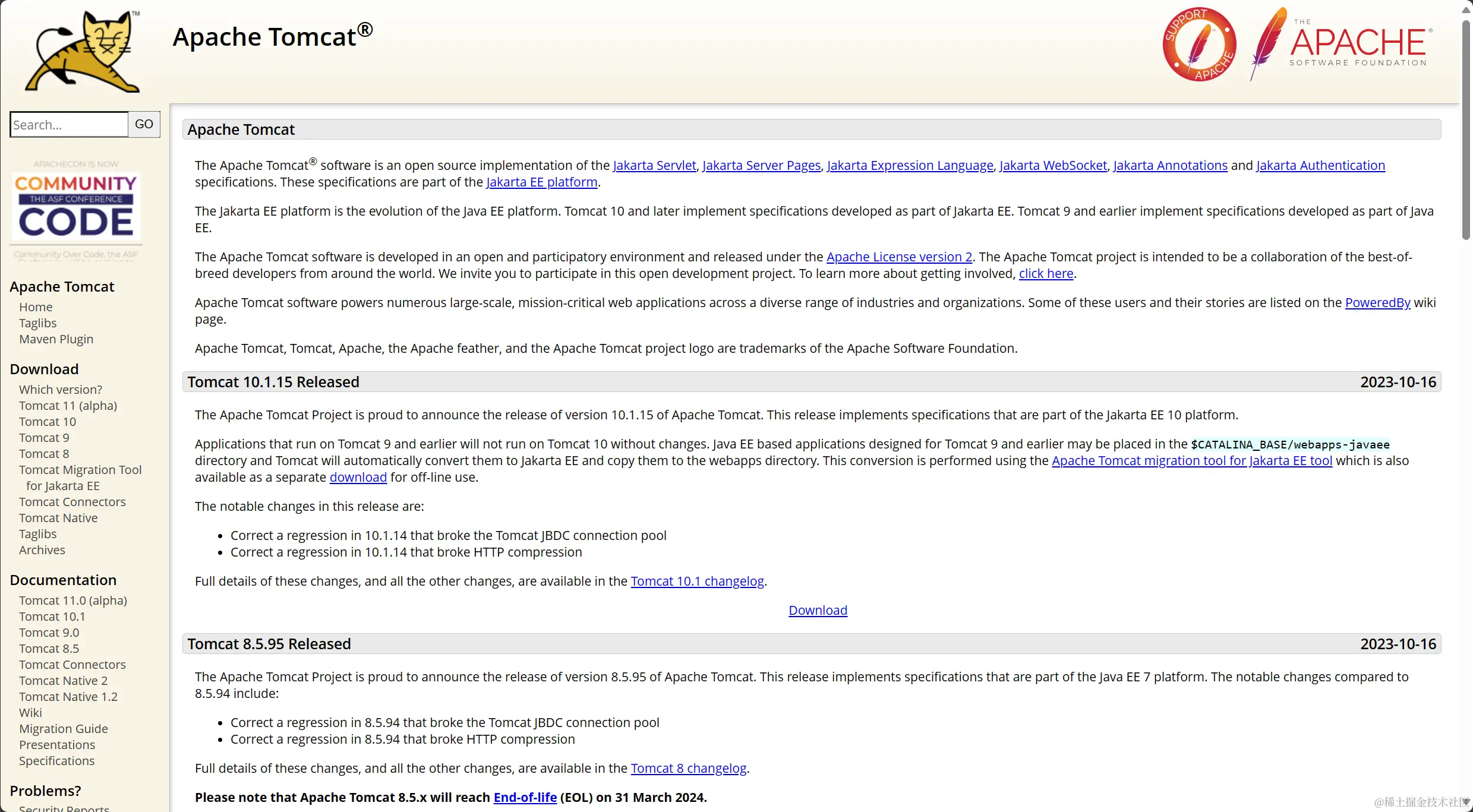
Task: Follow the Jakarta Servlet link
Action: [654, 166]
